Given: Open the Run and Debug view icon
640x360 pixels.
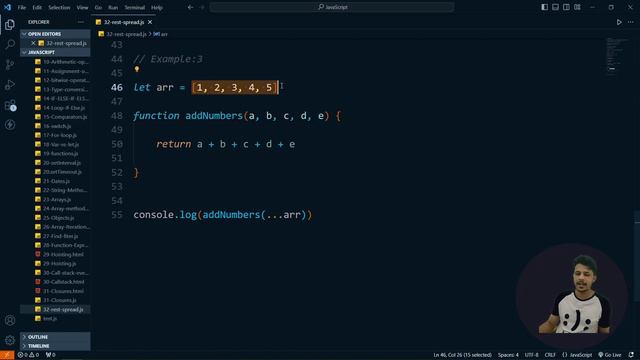Looking at the screenshot, I should click(10, 84).
